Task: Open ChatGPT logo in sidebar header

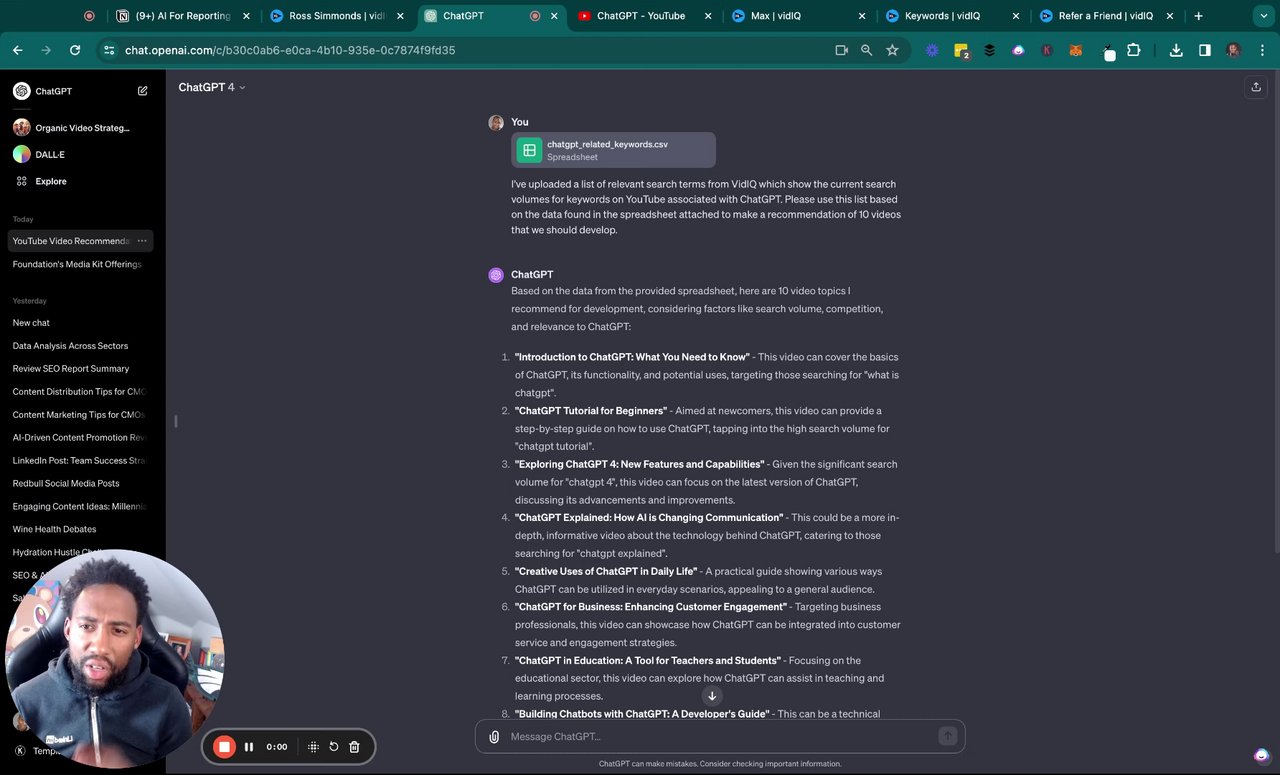Action: [22, 91]
